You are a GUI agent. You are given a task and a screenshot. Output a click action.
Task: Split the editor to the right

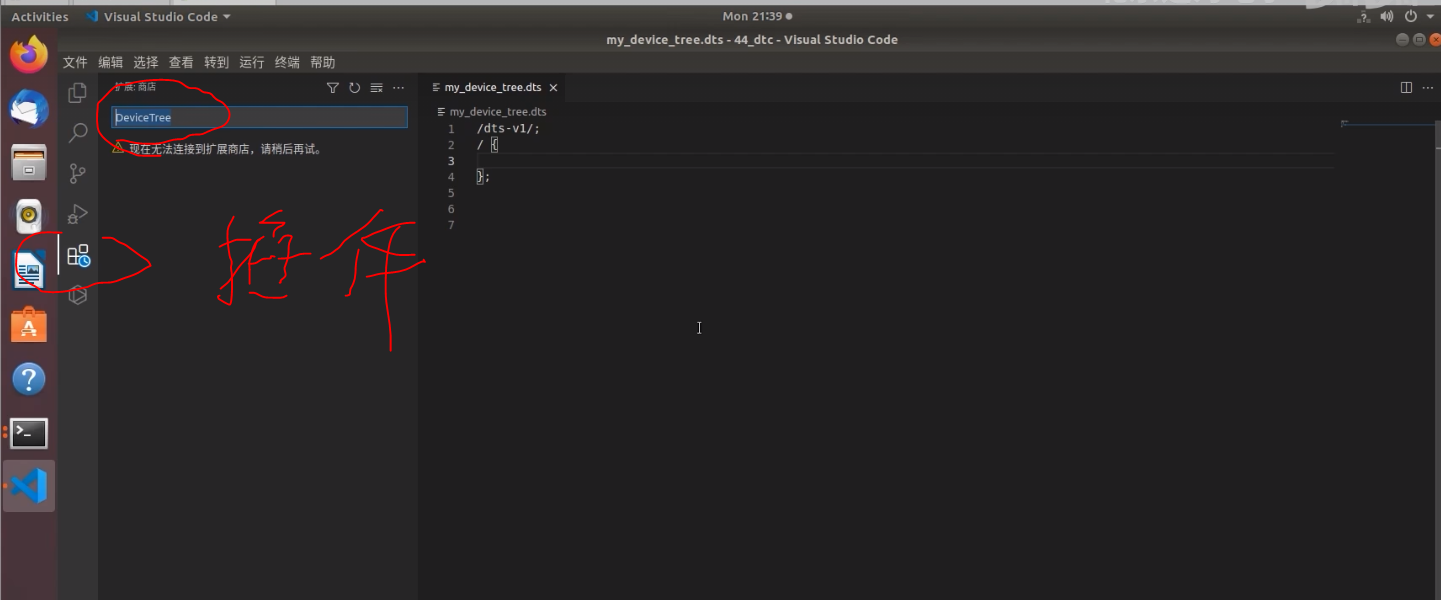pyautogui.click(x=1406, y=88)
